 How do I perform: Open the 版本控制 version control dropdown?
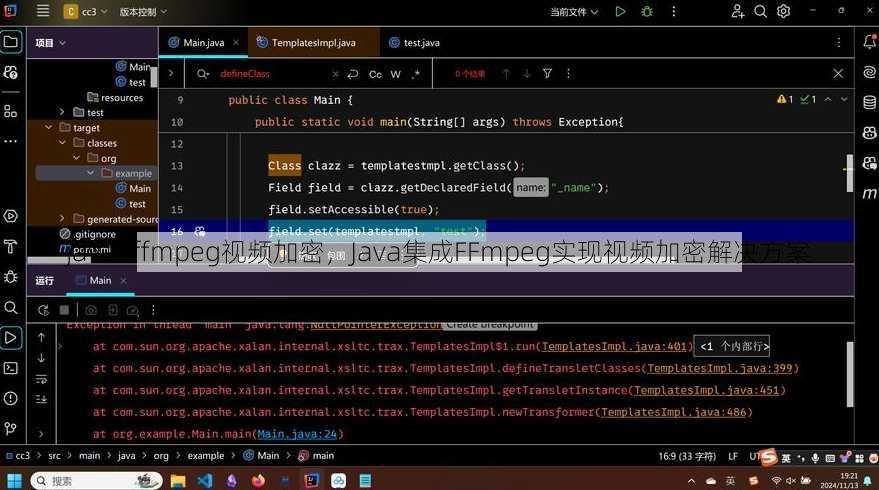click(143, 11)
